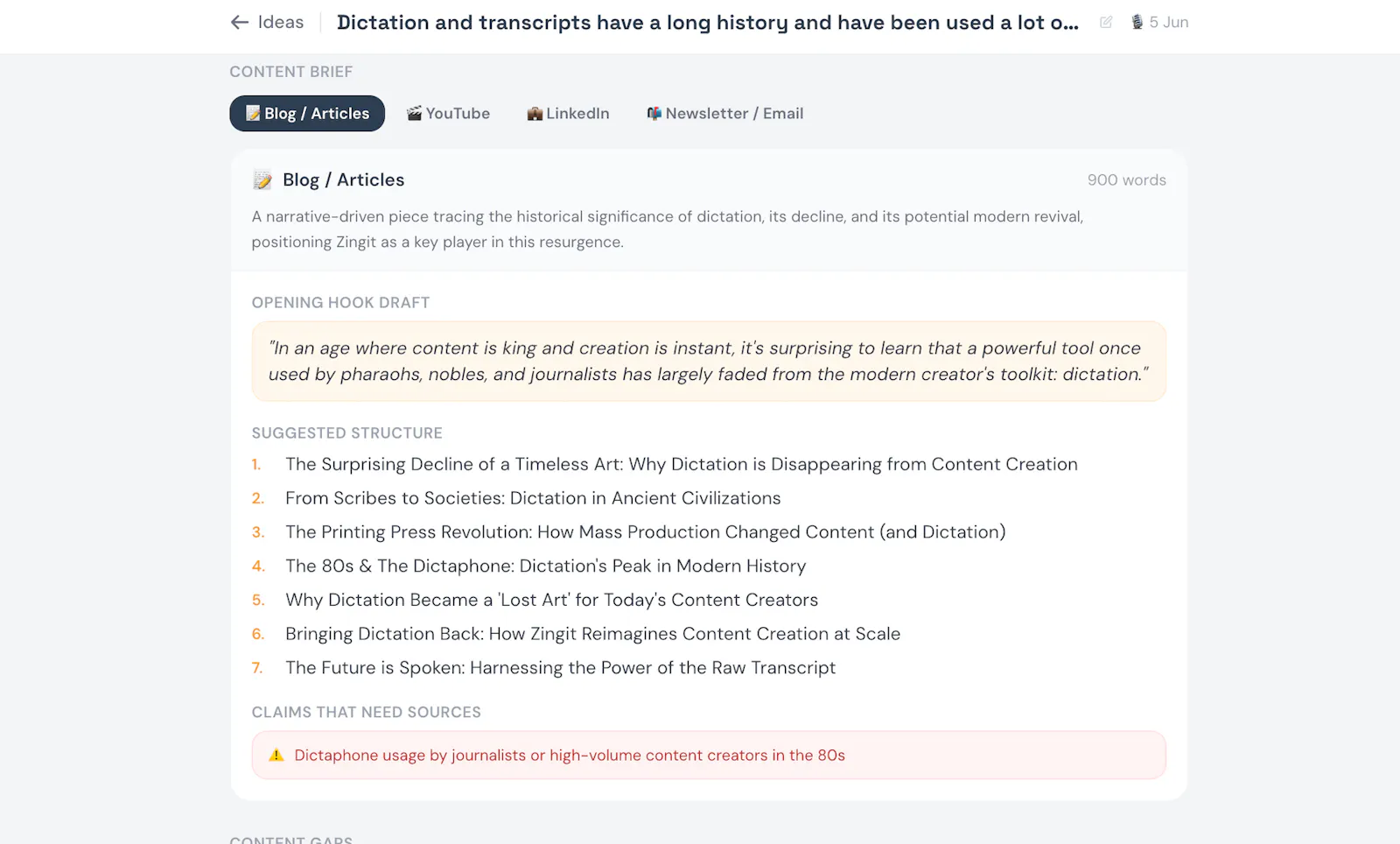Select 'The Future is Spoken' structure item

pos(561,668)
